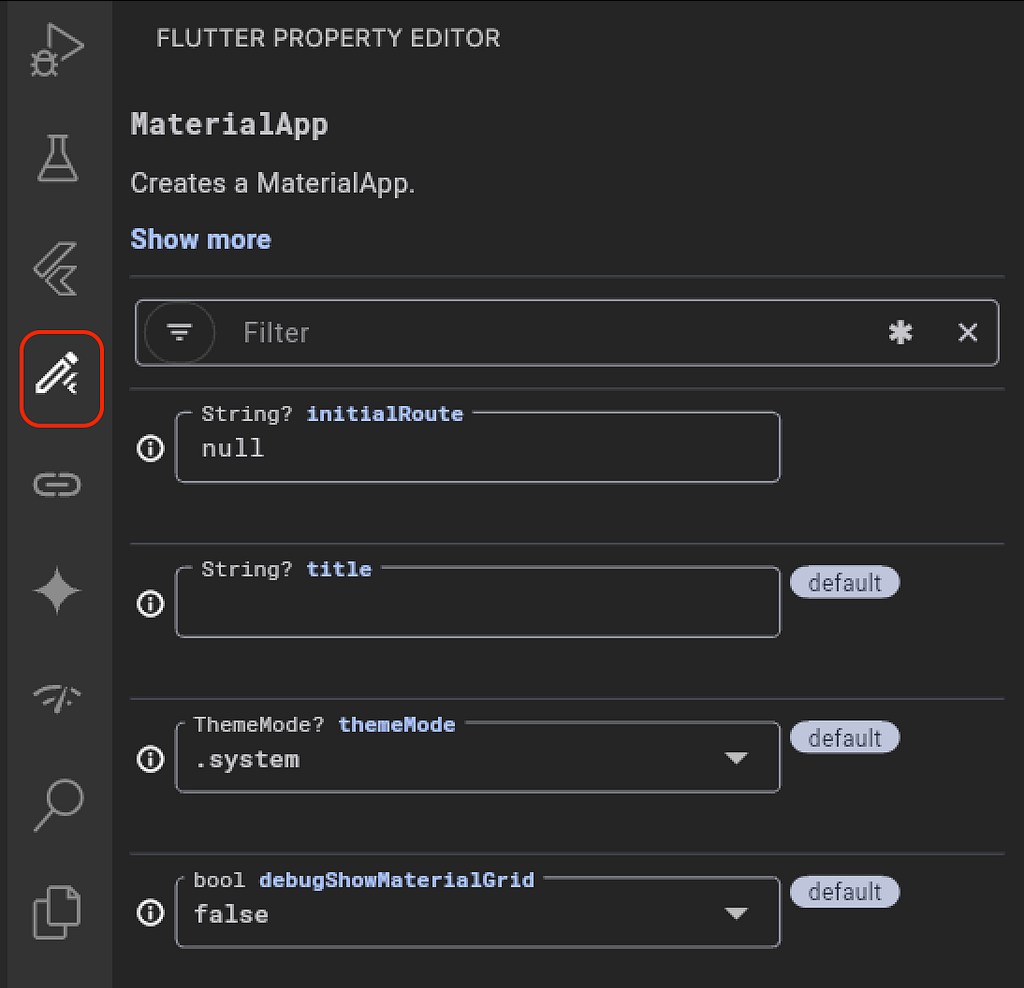This screenshot has width=1024, height=988.
Task: Click the title property input field
Action: pos(478,604)
